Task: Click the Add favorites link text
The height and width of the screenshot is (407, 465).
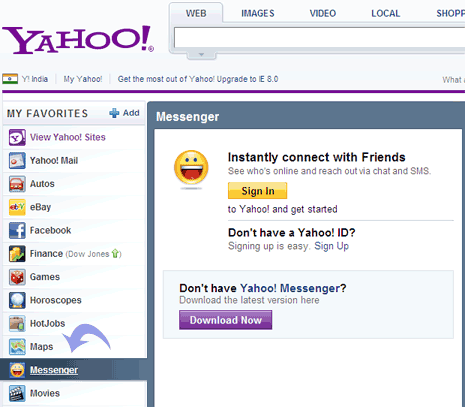Action: pos(131,113)
